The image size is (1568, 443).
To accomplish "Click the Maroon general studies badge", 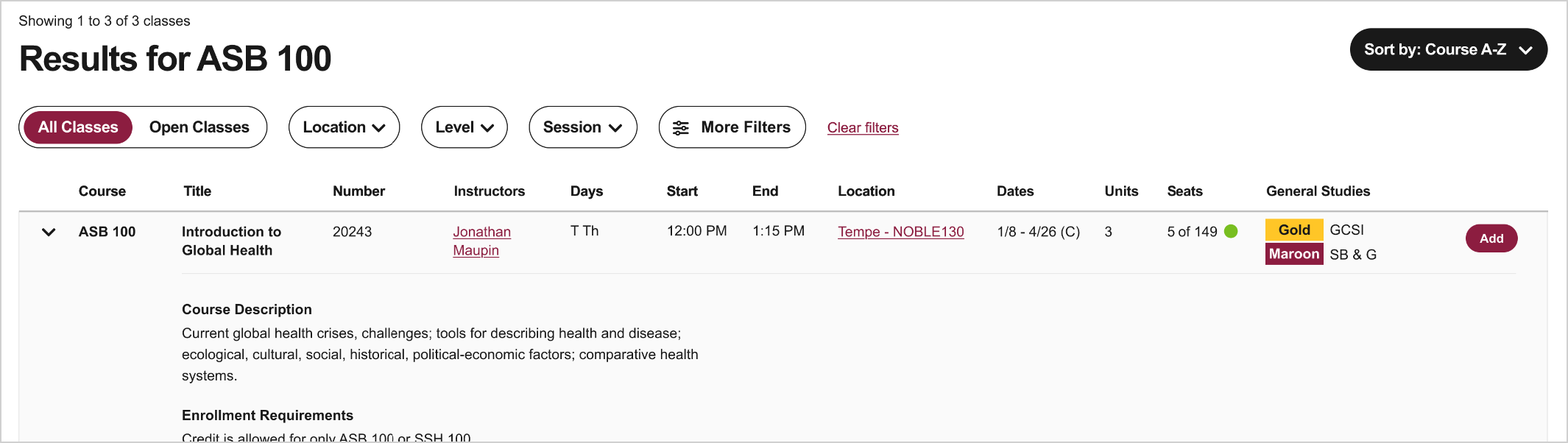I will [x=1293, y=254].
